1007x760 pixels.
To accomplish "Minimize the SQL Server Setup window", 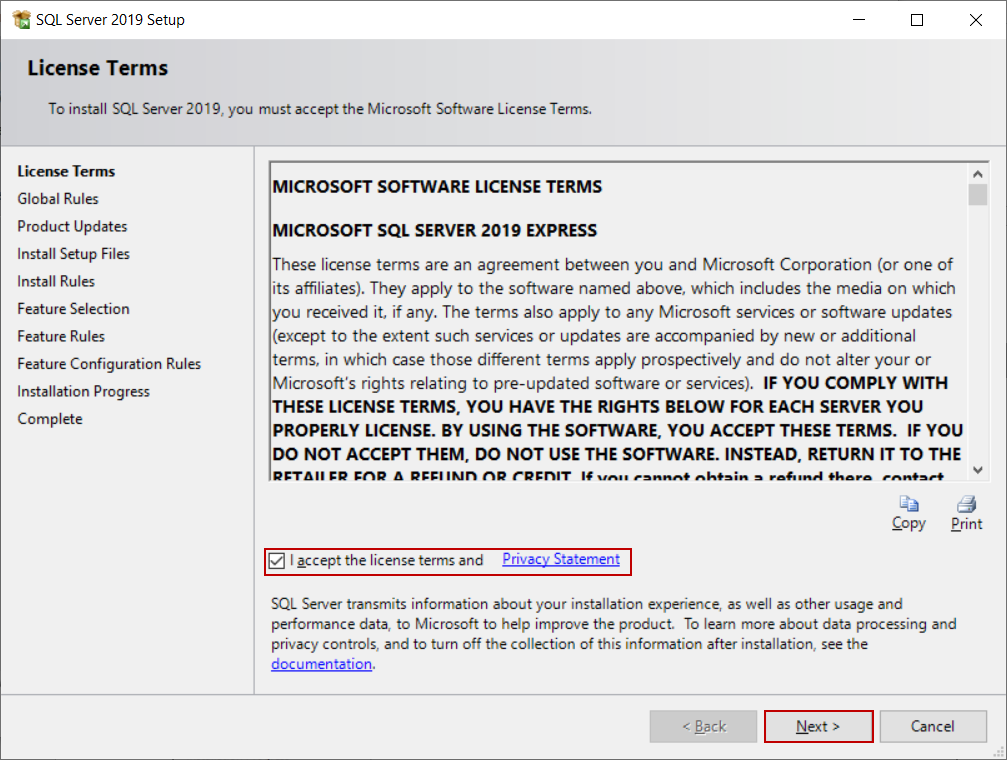I will click(x=858, y=20).
